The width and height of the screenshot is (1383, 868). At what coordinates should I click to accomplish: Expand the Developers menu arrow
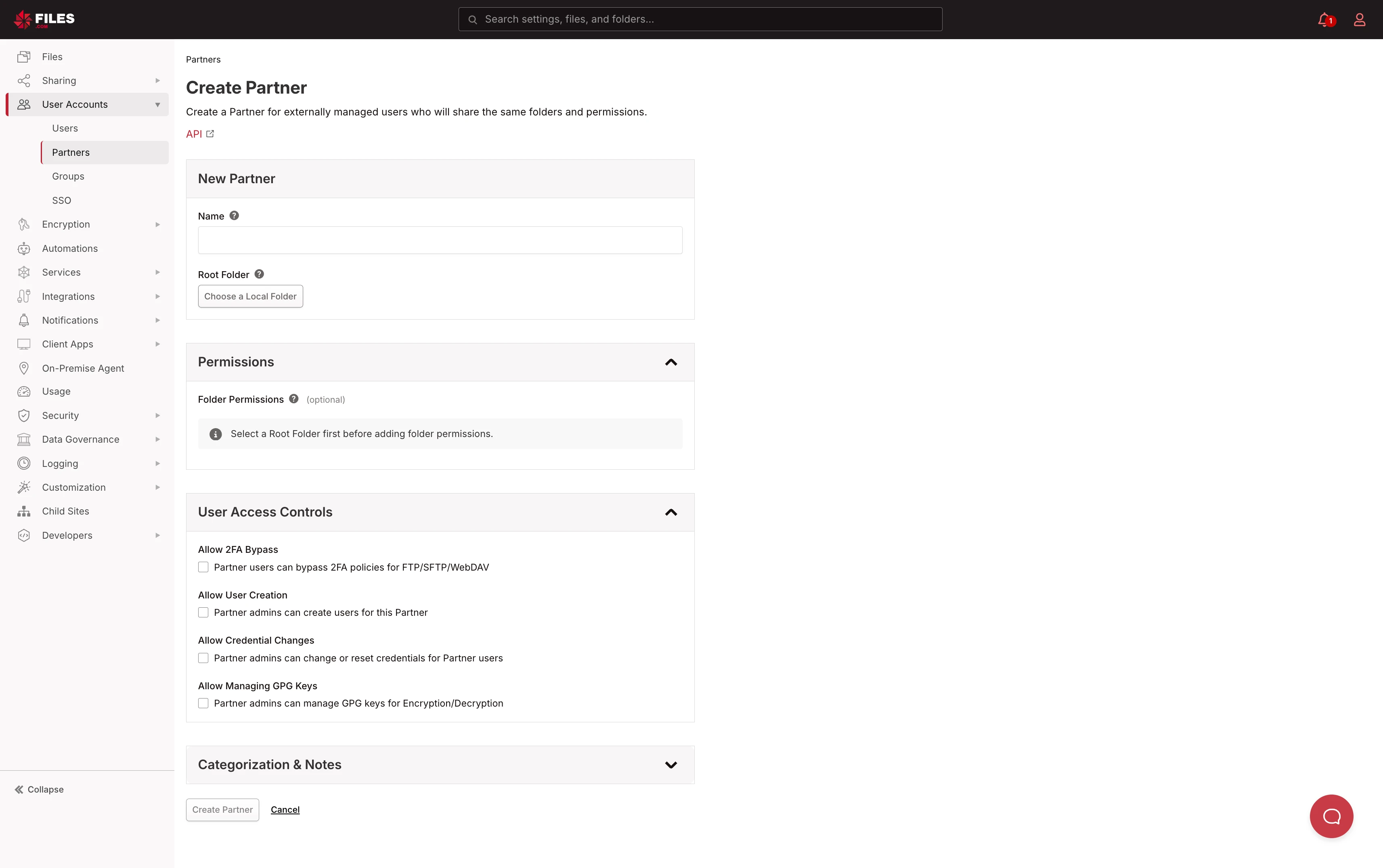(157, 535)
